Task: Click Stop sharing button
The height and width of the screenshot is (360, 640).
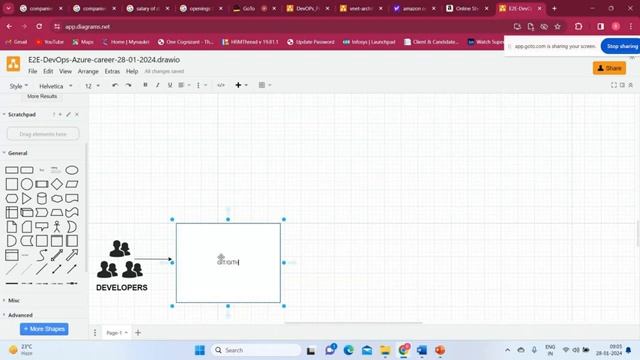Action: coord(621,46)
